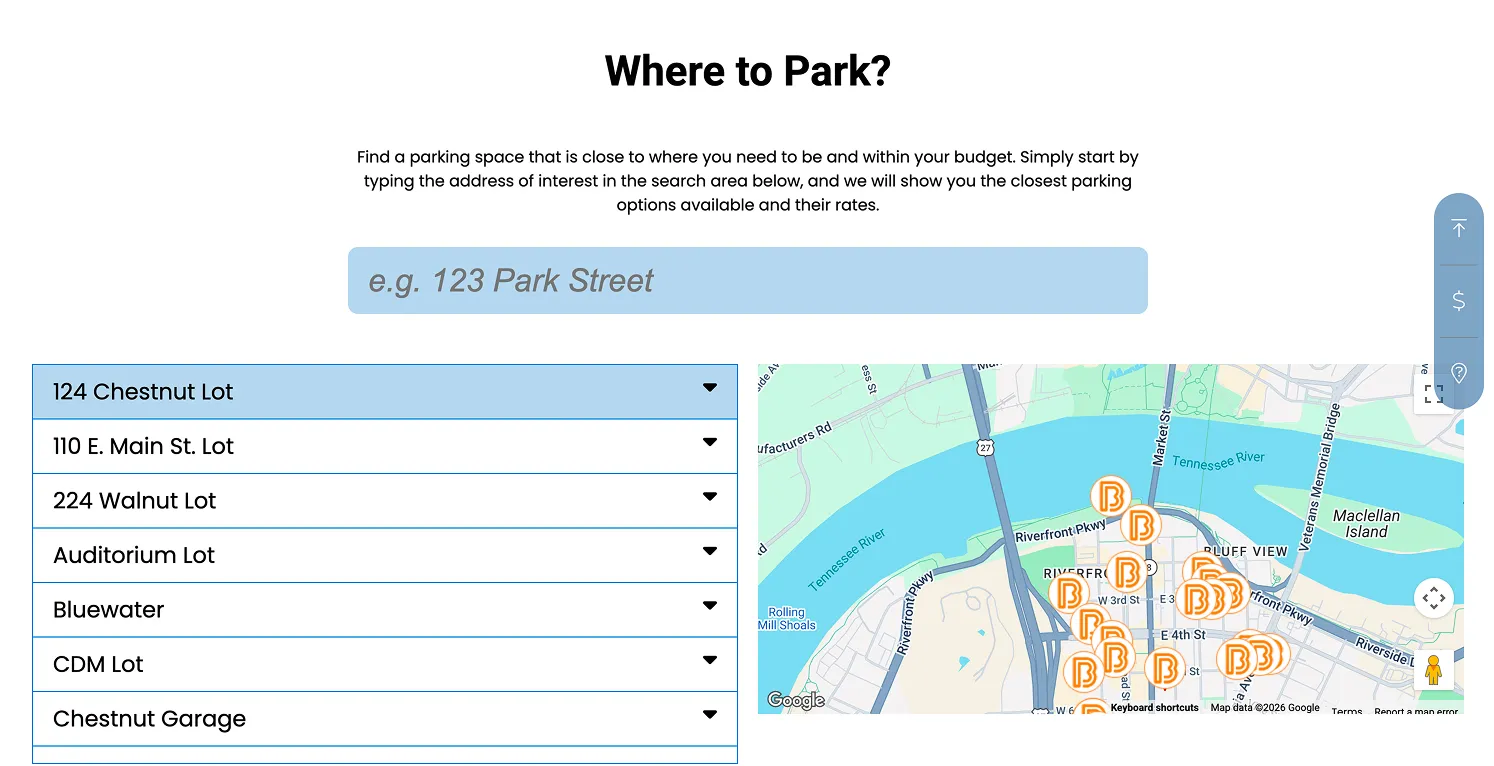1494x766 pixels.
Task: Click the scroll-to-top arrow in floating sidebar
Action: pyautogui.click(x=1458, y=229)
